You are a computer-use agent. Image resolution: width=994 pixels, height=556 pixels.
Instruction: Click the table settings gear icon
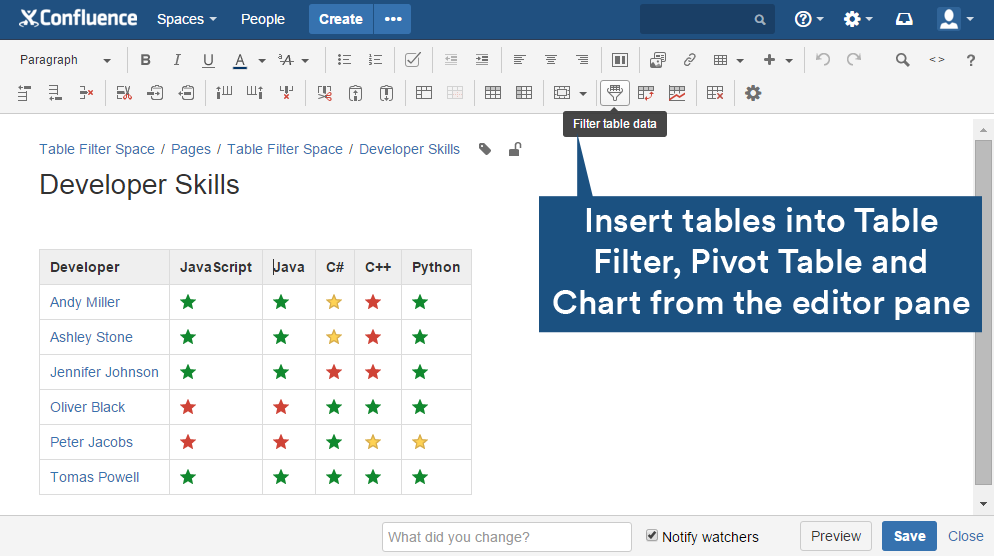(x=753, y=93)
